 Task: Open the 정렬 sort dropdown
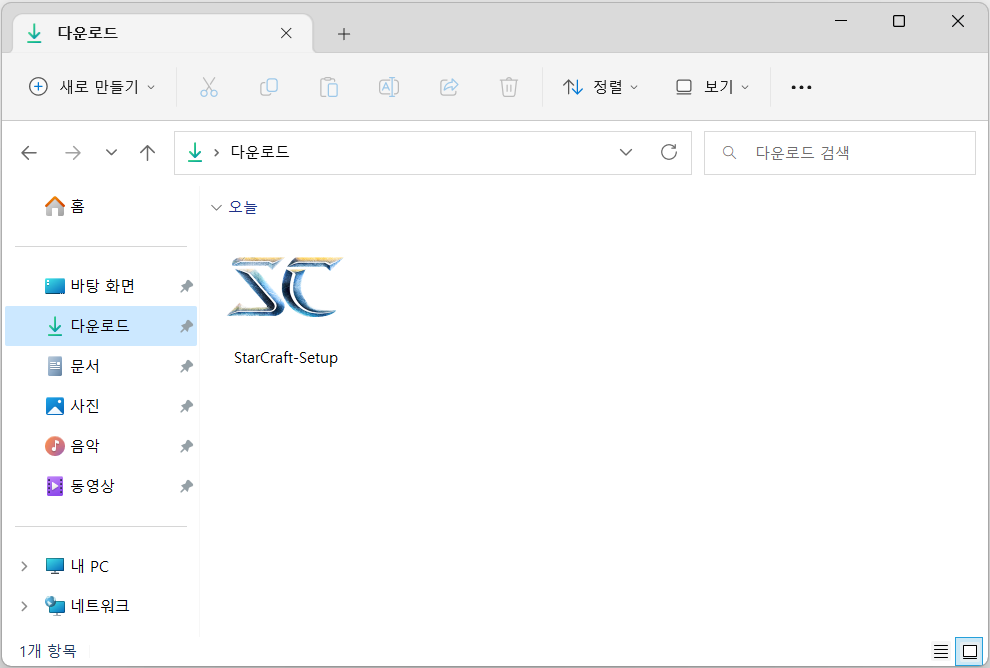pyautogui.click(x=600, y=87)
